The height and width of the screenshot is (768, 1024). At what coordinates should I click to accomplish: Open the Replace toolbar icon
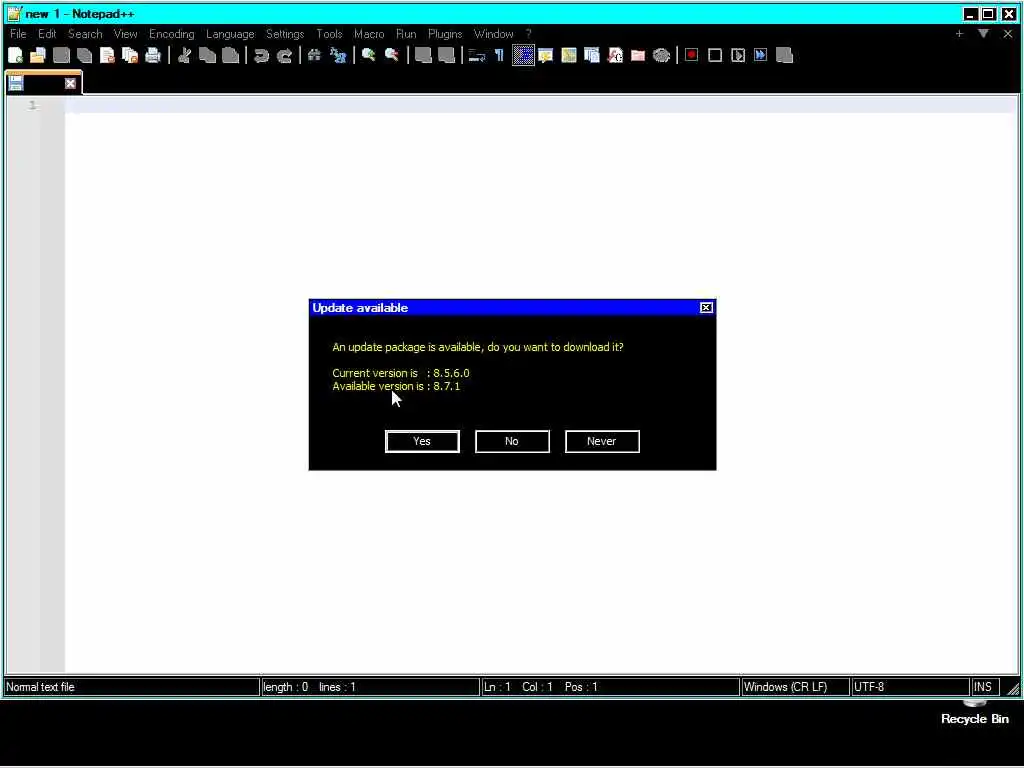click(338, 56)
